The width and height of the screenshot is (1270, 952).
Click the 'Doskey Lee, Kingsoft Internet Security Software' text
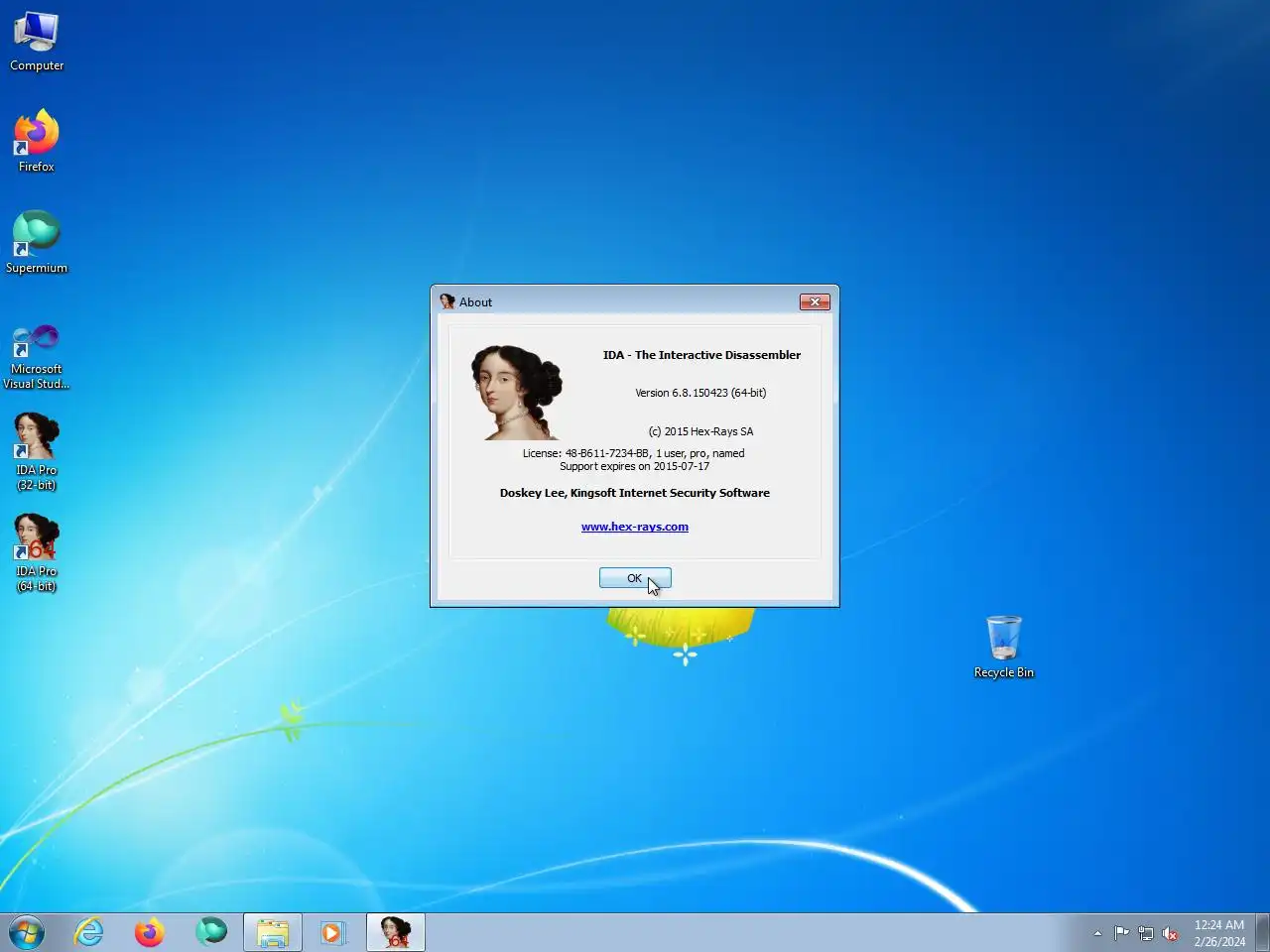[635, 493]
